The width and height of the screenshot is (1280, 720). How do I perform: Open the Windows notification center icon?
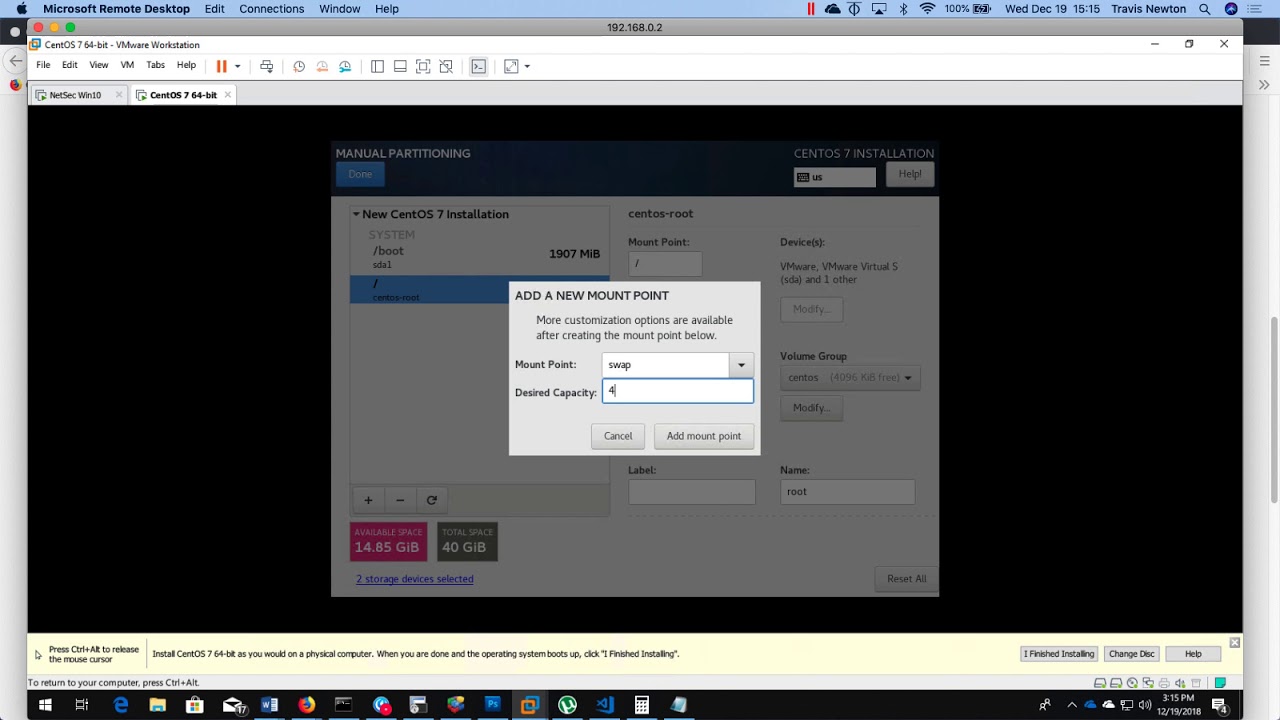[1221, 705]
